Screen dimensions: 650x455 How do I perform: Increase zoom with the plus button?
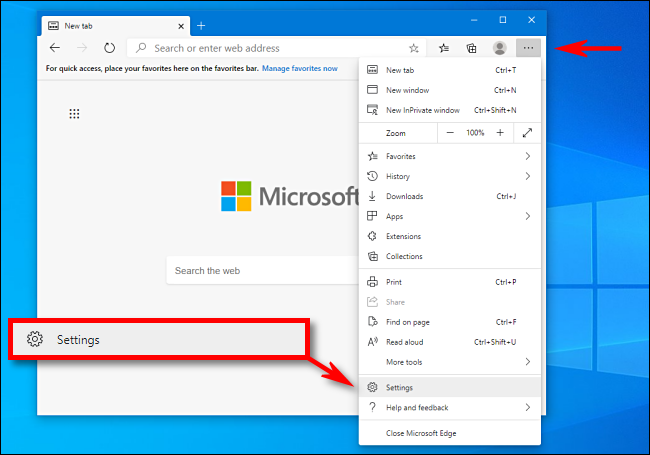[500, 133]
